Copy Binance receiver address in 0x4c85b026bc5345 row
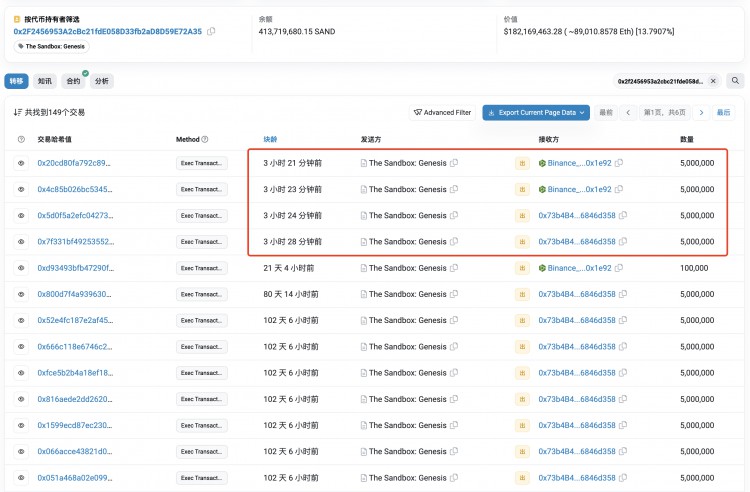Image resolution: width=750 pixels, height=492 pixels. coord(619,189)
